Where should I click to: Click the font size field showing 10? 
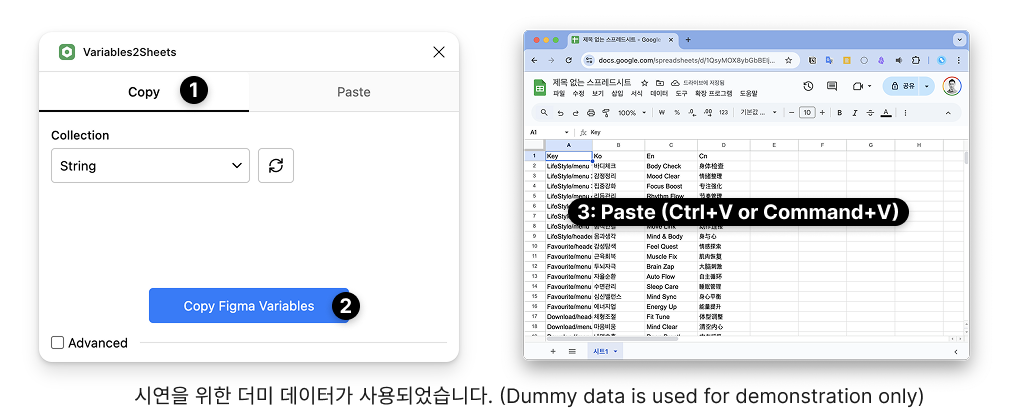[x=807, y=113]
